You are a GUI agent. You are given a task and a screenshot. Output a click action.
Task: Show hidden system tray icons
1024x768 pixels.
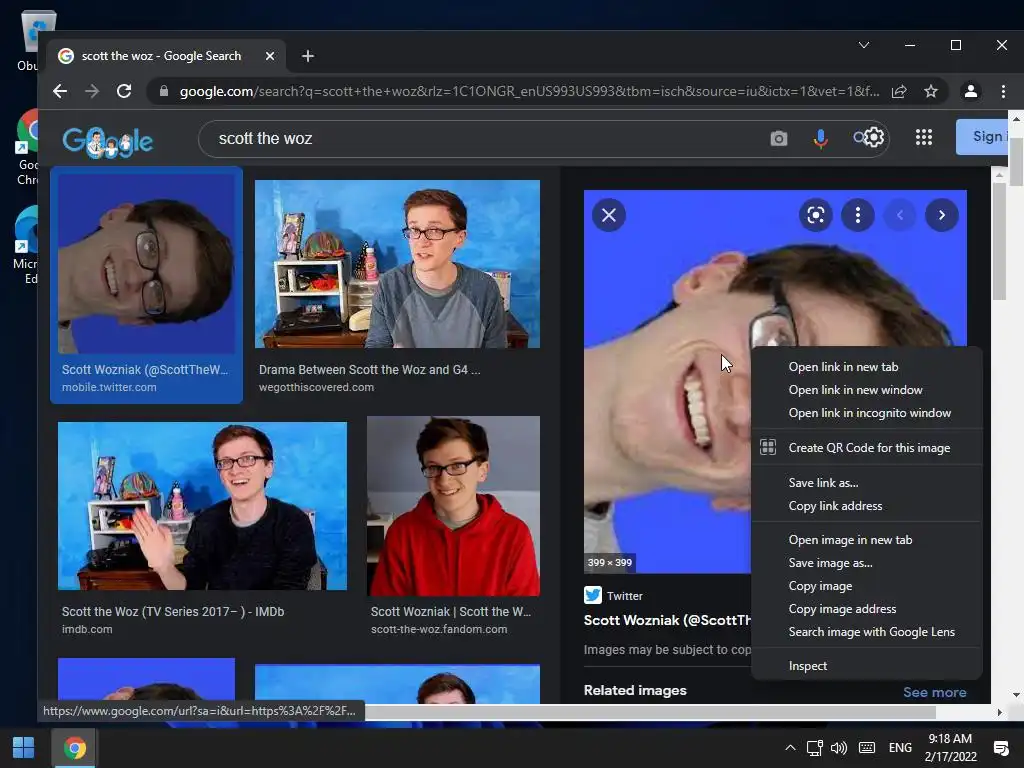point(790,748)
